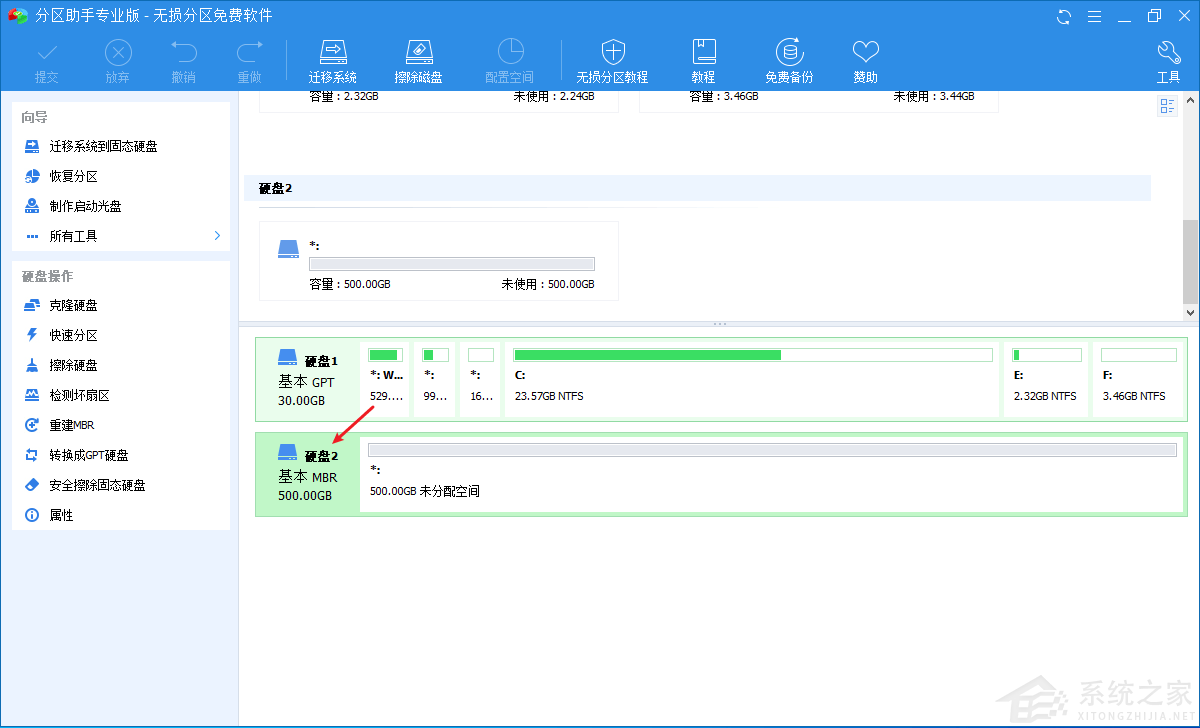
Task: Open the 免费备份 free backup tool
Action: [x=789, y=61]
